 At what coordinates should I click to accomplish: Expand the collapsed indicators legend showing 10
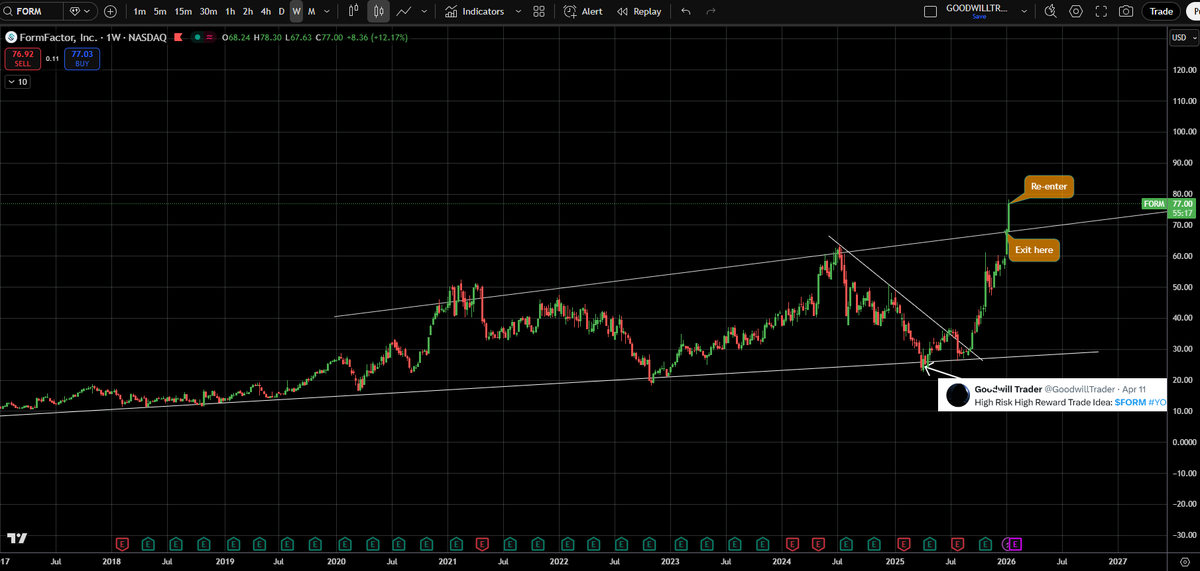click(x=18, y=82)
